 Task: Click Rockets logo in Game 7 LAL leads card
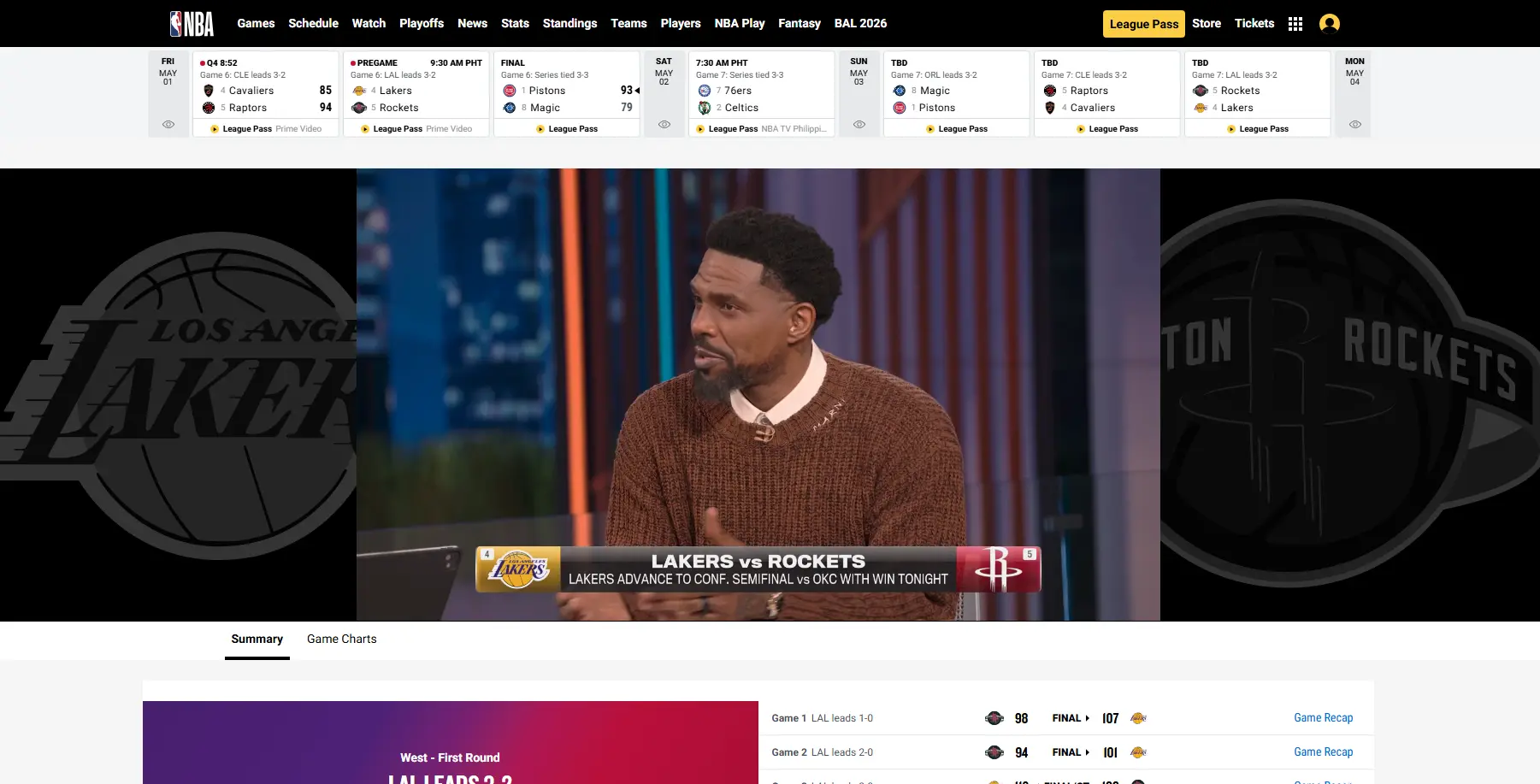coord(1201,91)
